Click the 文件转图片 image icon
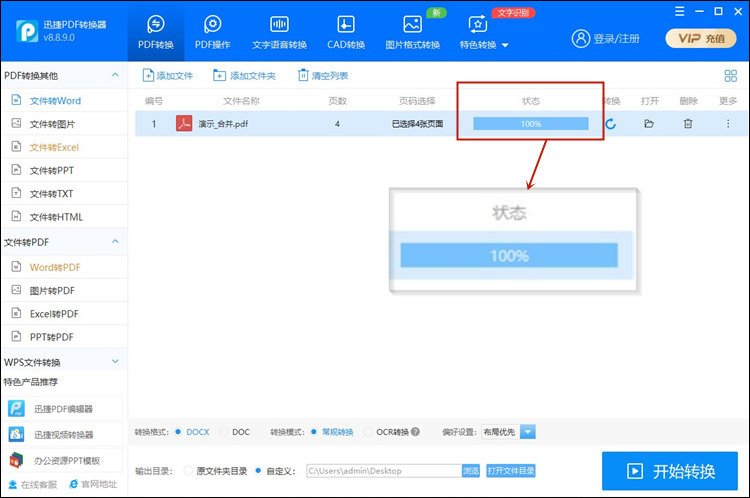Viewport: 750px width, 498px height. [16, 123]
